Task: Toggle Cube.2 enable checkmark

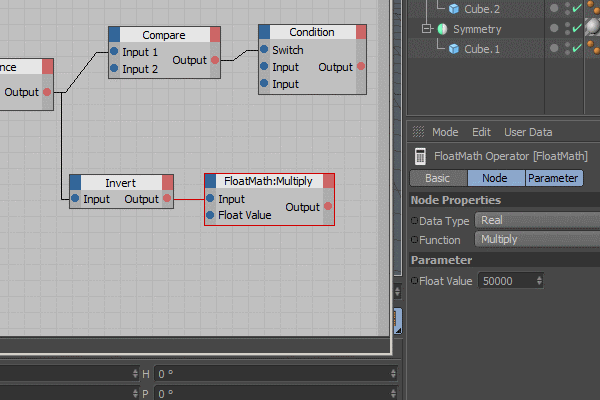Action: 577,8
